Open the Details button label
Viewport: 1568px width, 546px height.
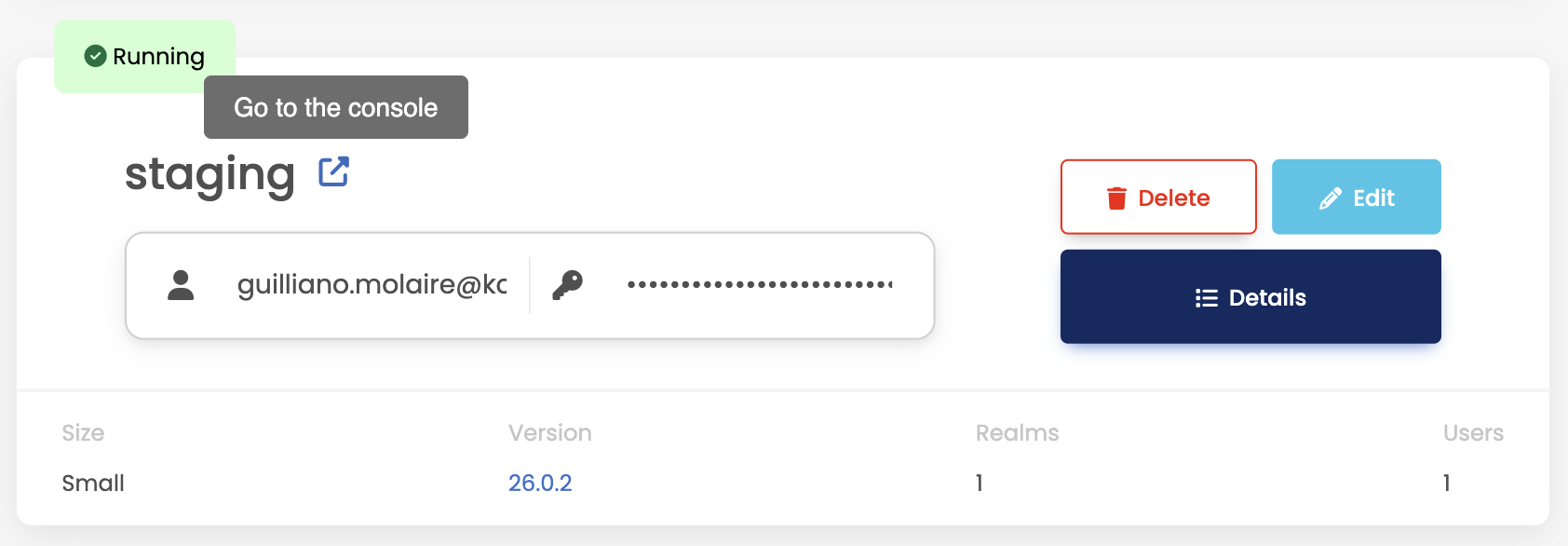(1267, 298)
